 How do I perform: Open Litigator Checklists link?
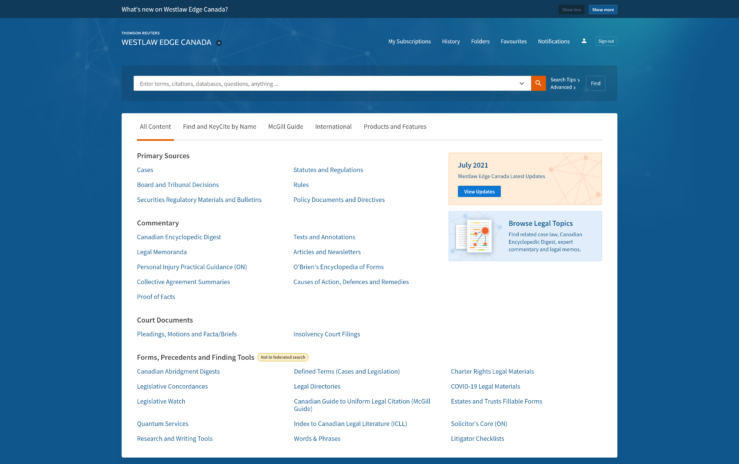click(477, 439)
